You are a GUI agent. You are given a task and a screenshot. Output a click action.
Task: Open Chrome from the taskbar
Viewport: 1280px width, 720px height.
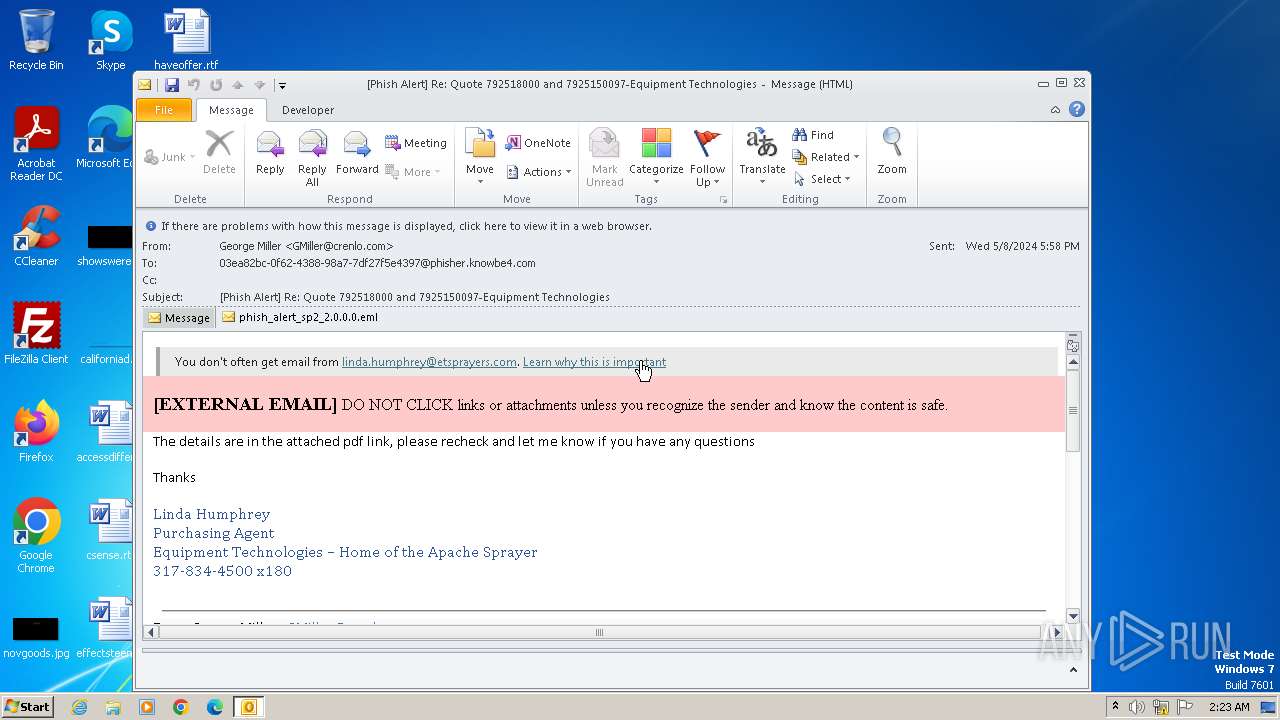(x=181, y=707)
